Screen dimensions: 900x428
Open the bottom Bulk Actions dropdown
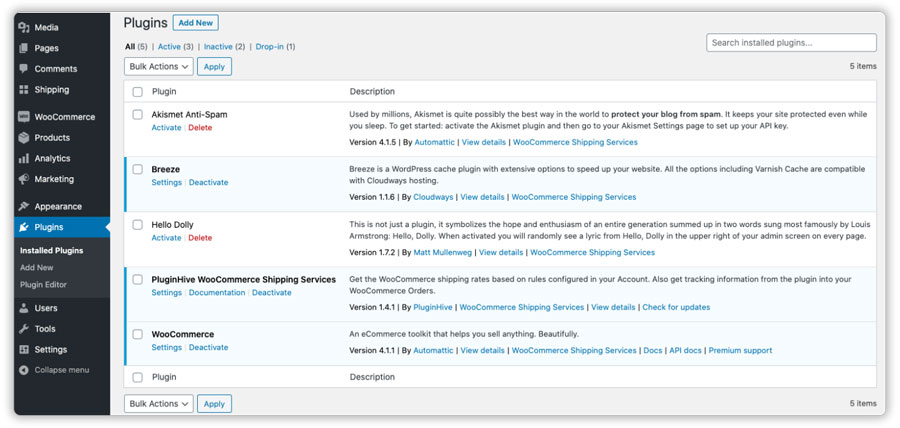coord(159,404)
